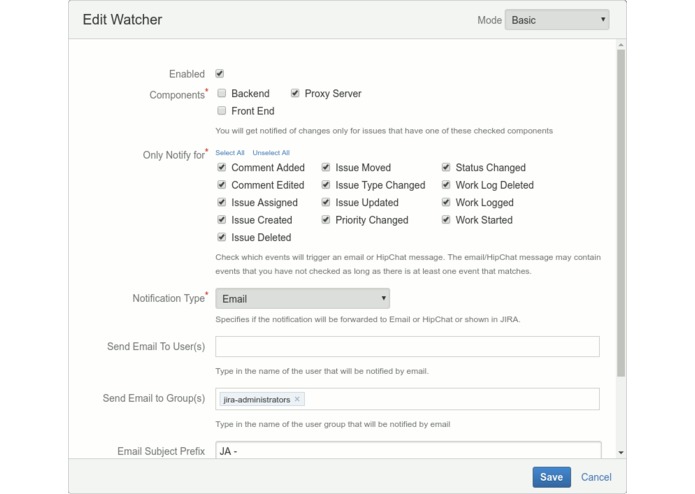Remove the jira-administrators group tag

pos(297,399)
